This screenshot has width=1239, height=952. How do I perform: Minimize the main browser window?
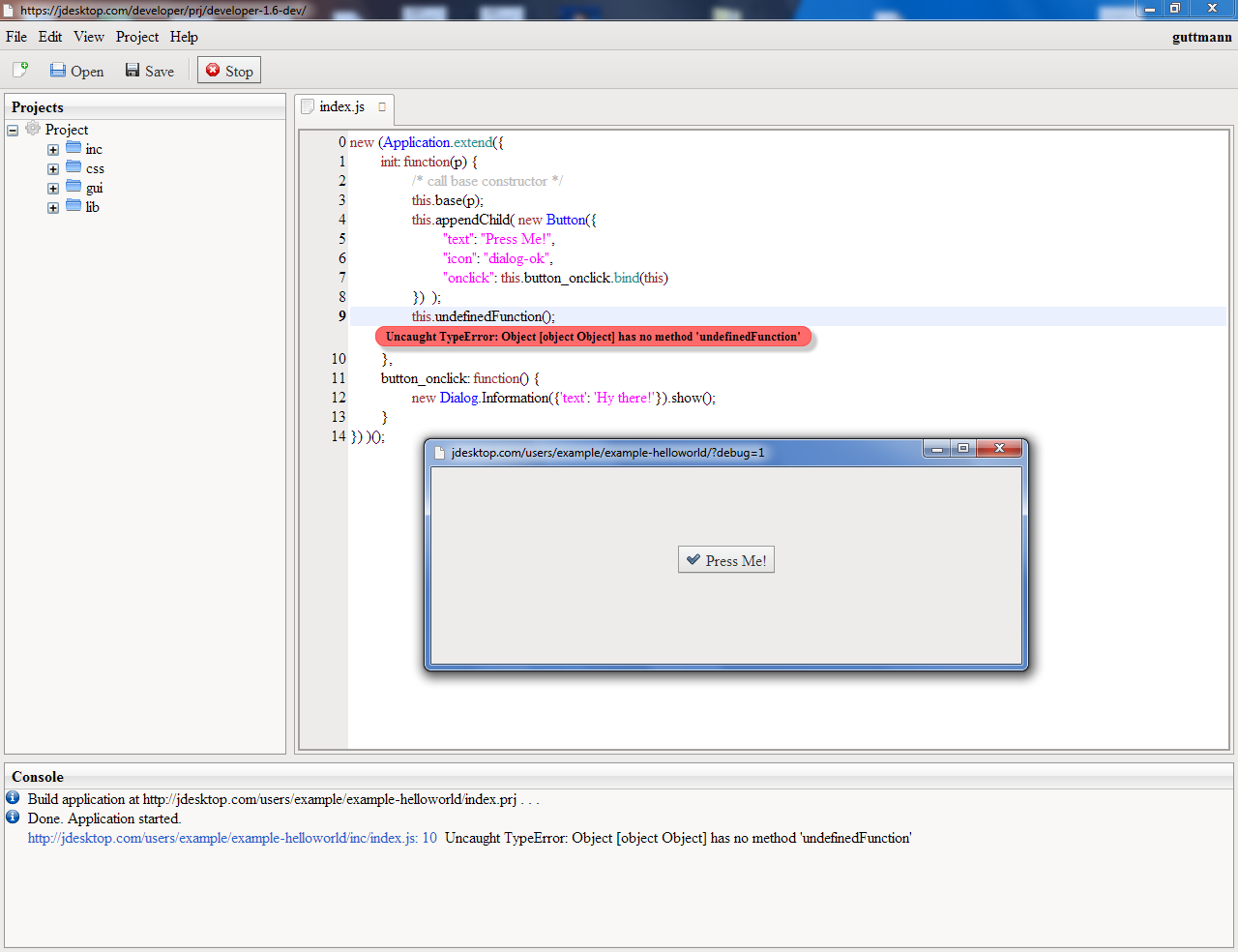pyautogui.click(x=1149, y=9)
